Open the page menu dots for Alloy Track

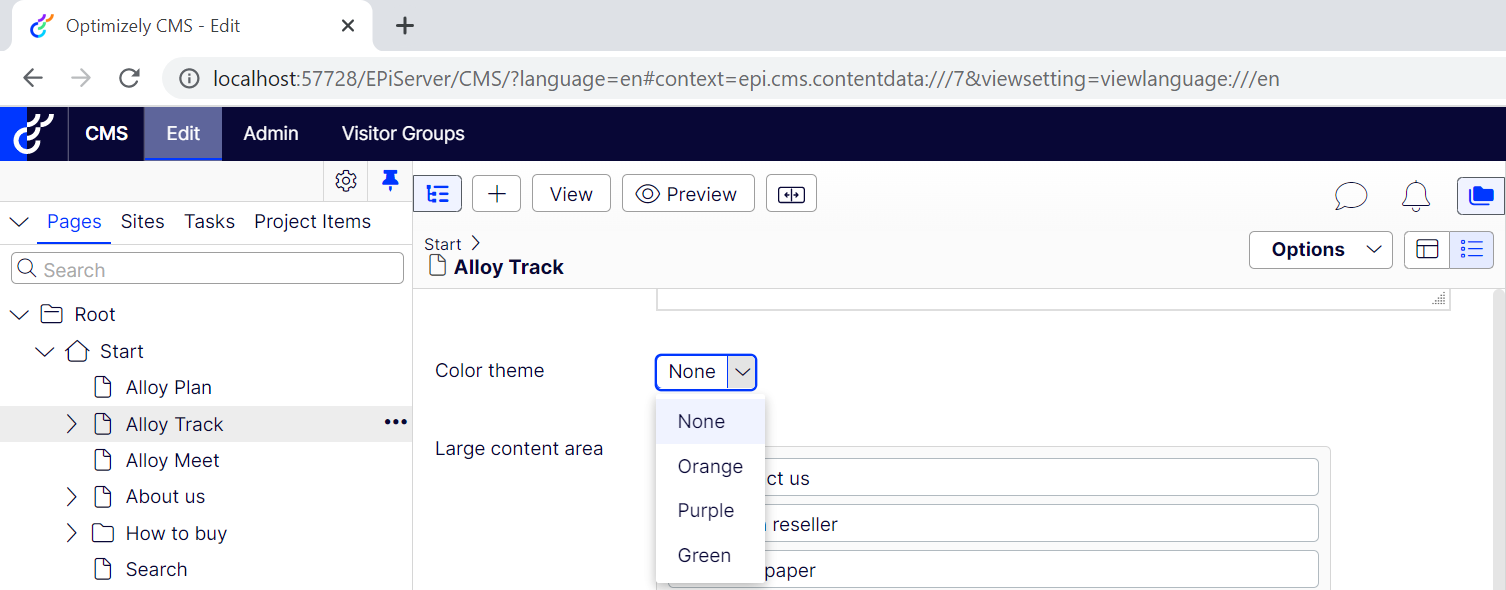click(x=395, y=423)
